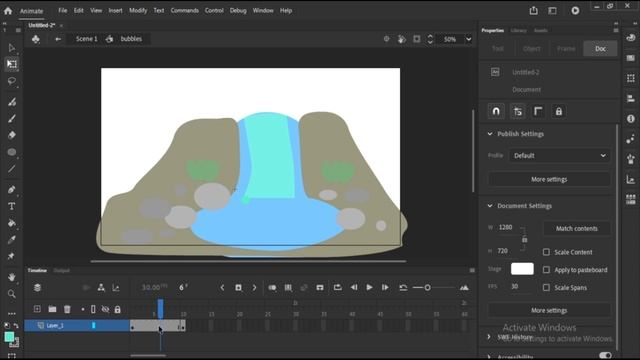
Task: Expand the SWF History section
Action: click(489, 337)
